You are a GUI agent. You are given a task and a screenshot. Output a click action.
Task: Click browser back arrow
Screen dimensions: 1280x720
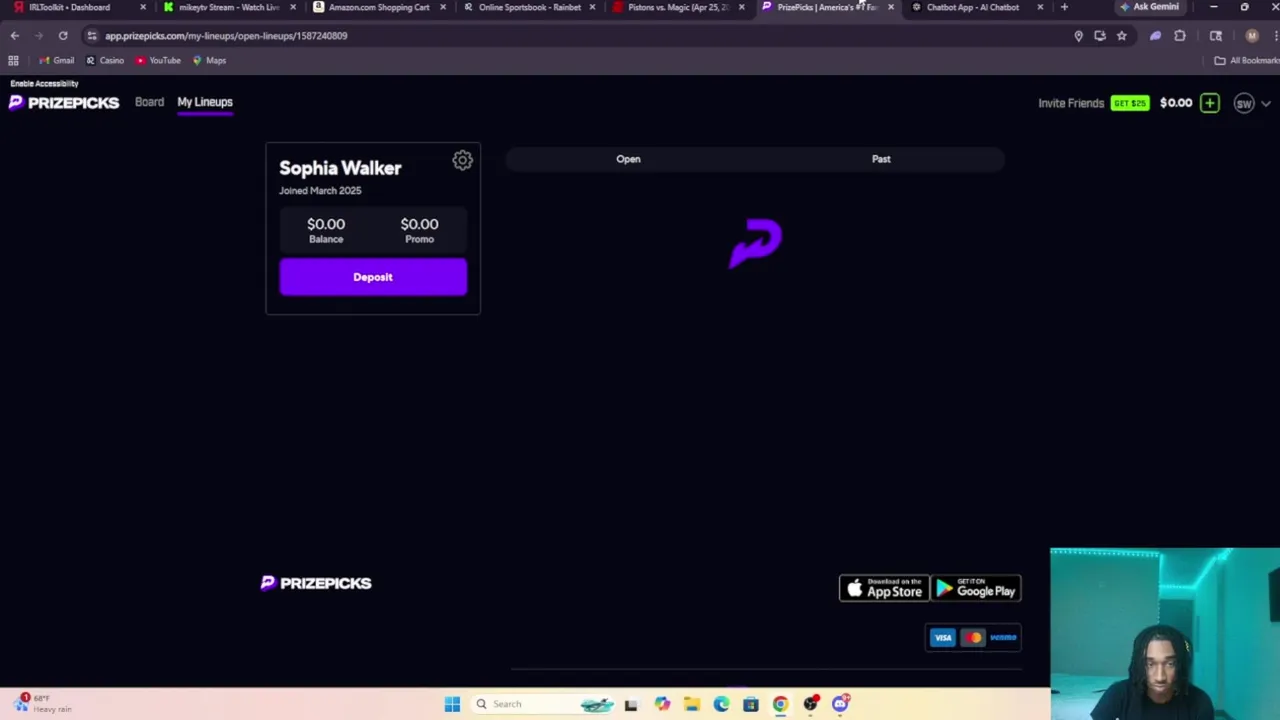tap(15, 36)
